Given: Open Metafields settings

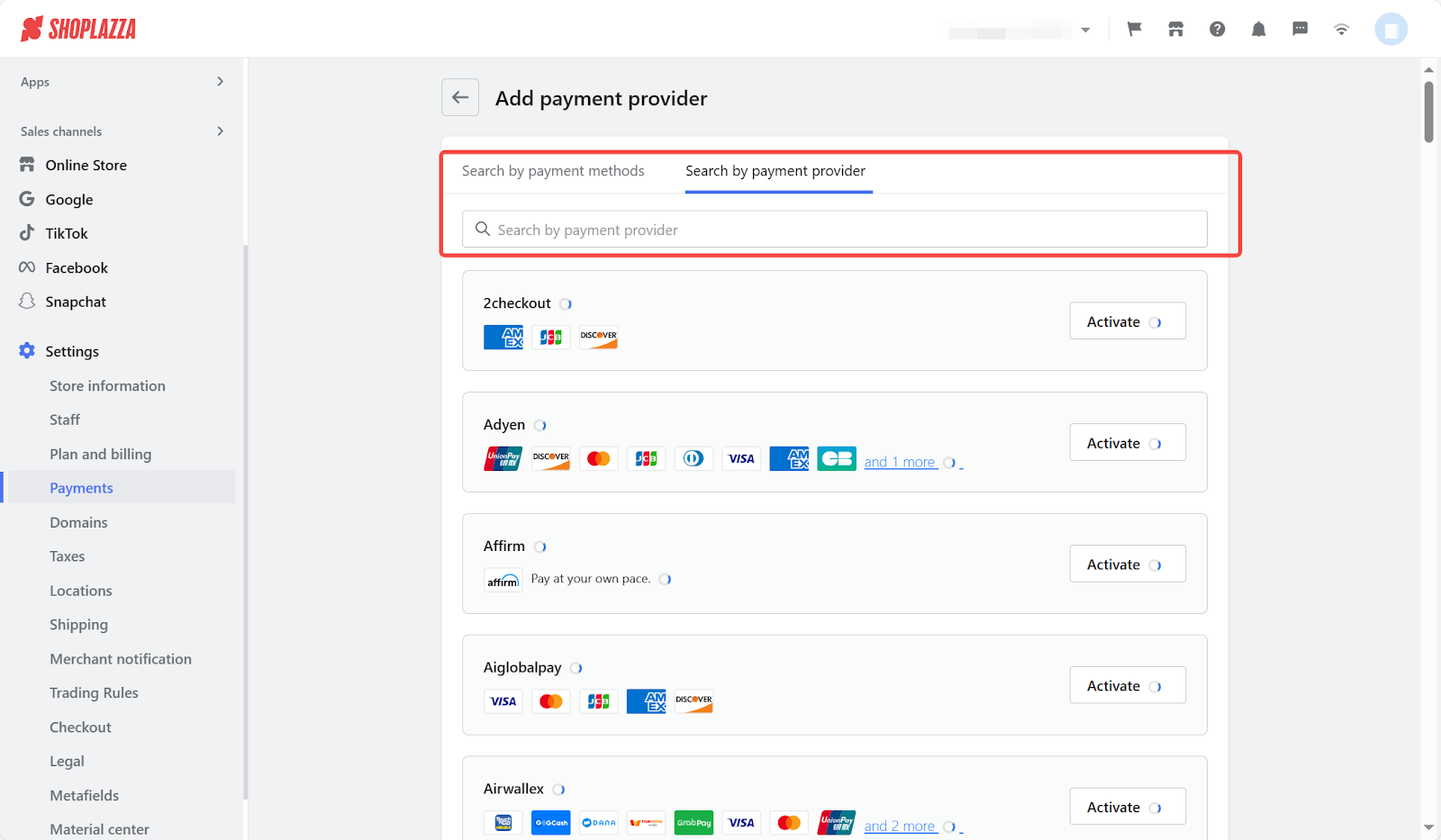Looking at the screenshot, I should (84, 796).
